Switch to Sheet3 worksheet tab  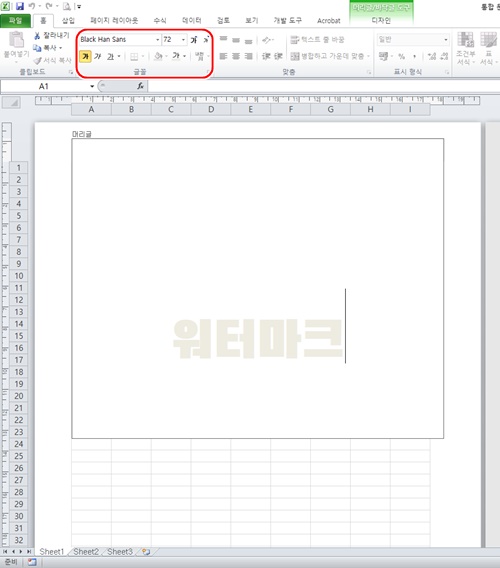(x=120, y=552)
